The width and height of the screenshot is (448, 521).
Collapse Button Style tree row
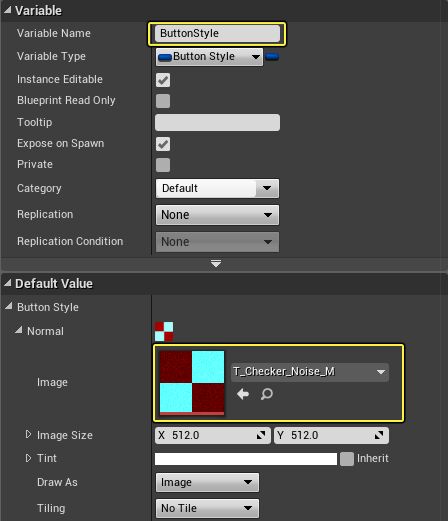pos(9,306)
